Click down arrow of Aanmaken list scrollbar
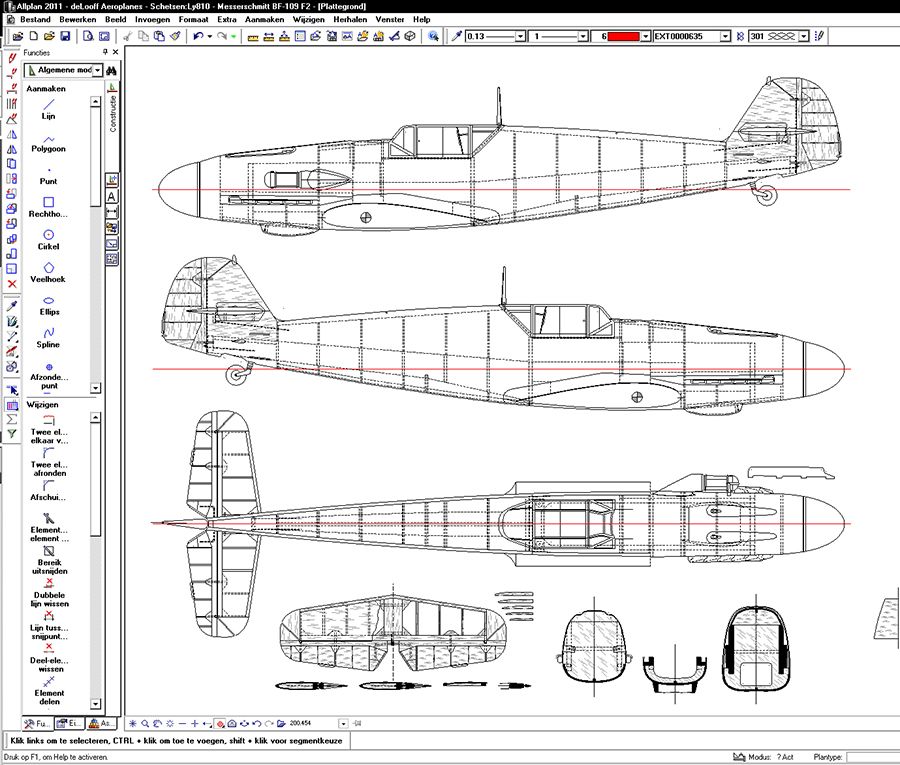Image resolution: width=900 pixels, height=765 pixels. tap(95, 388)
